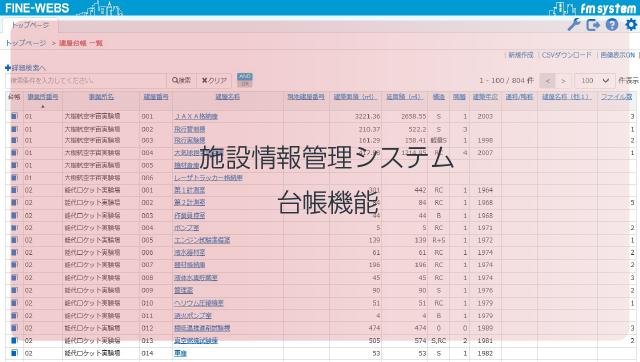Image resolution: width=640 pixels, height=362 pixels.
Task: Select the 2003 建築年次 cell
Action: (x=485, y=116)
